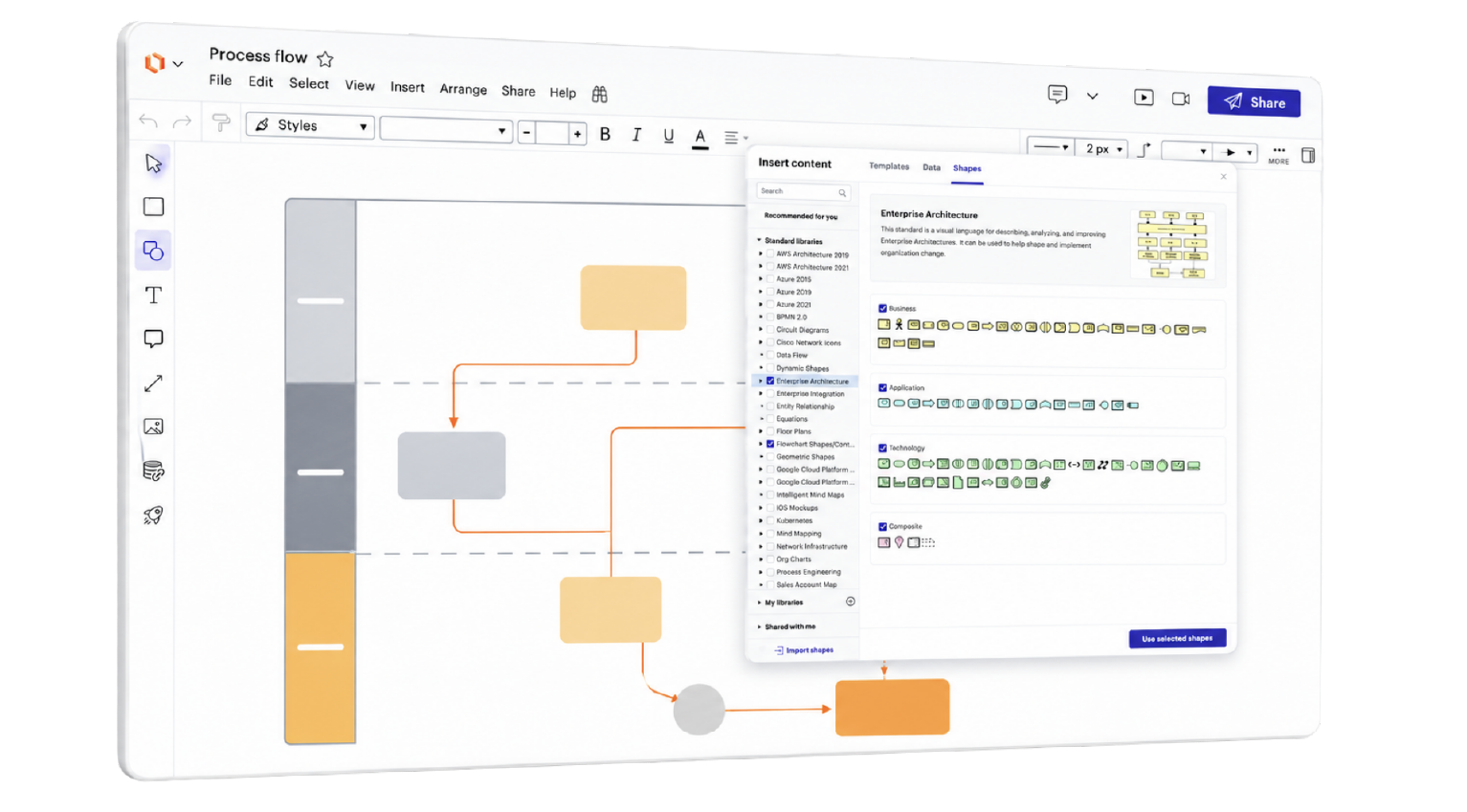Screen dimensions: 1467x812
Task: Open the line style dropdown
Action: 1051,147
